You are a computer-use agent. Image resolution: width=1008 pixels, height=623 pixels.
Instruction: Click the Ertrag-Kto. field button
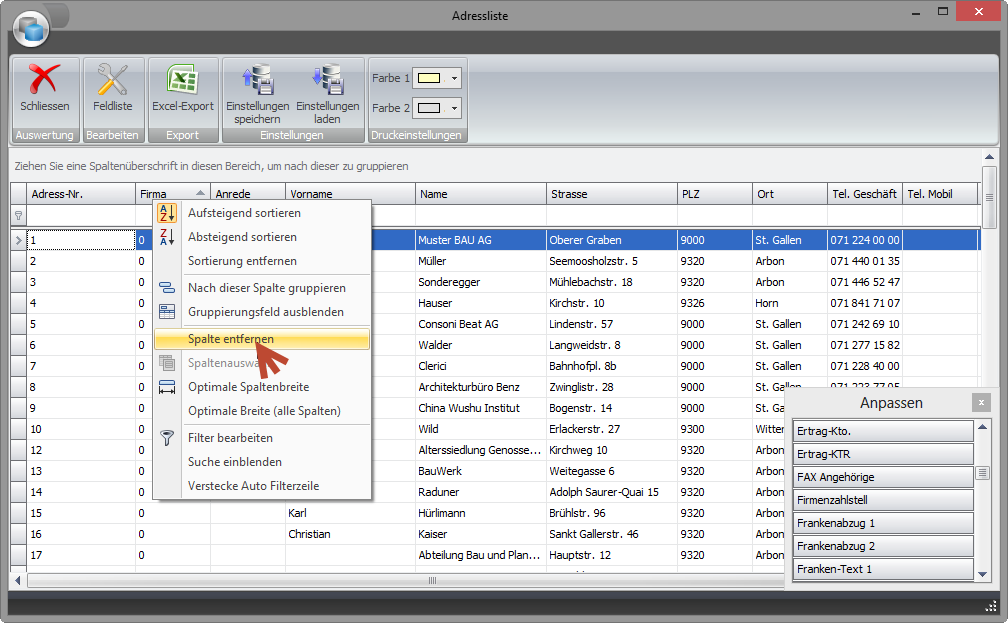pos(883,431)
